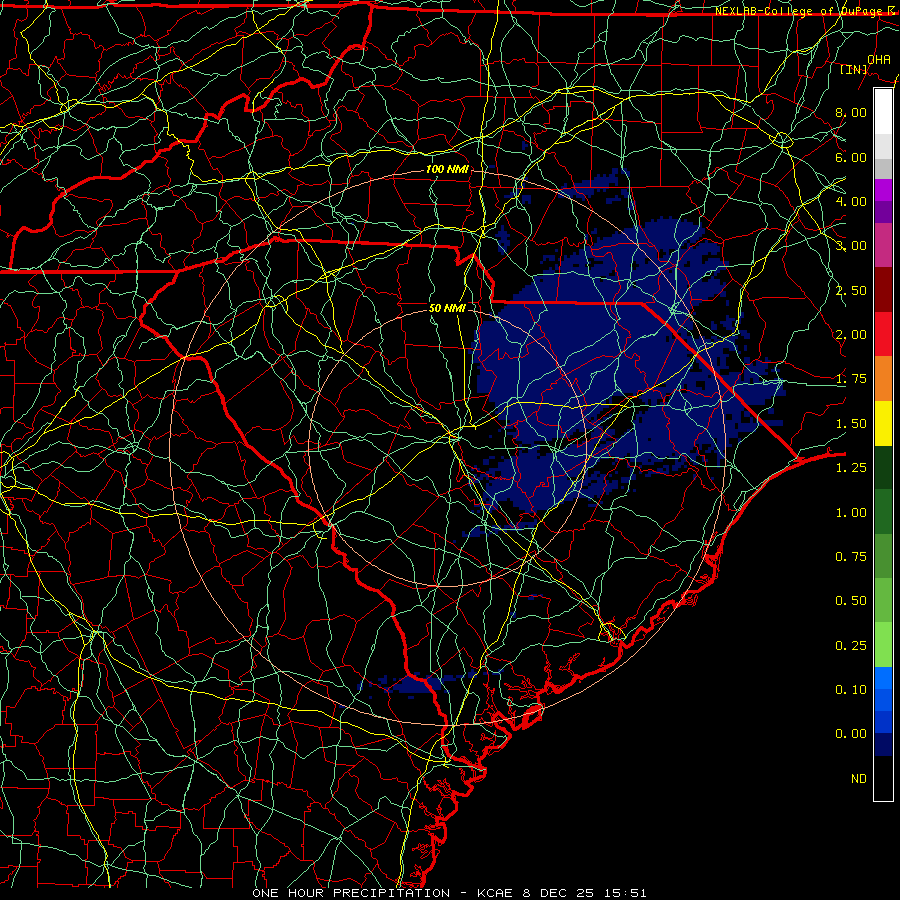Screen dimensions: 900x900
Task: Click the 1.00 legend value
Action: (851, 513)
